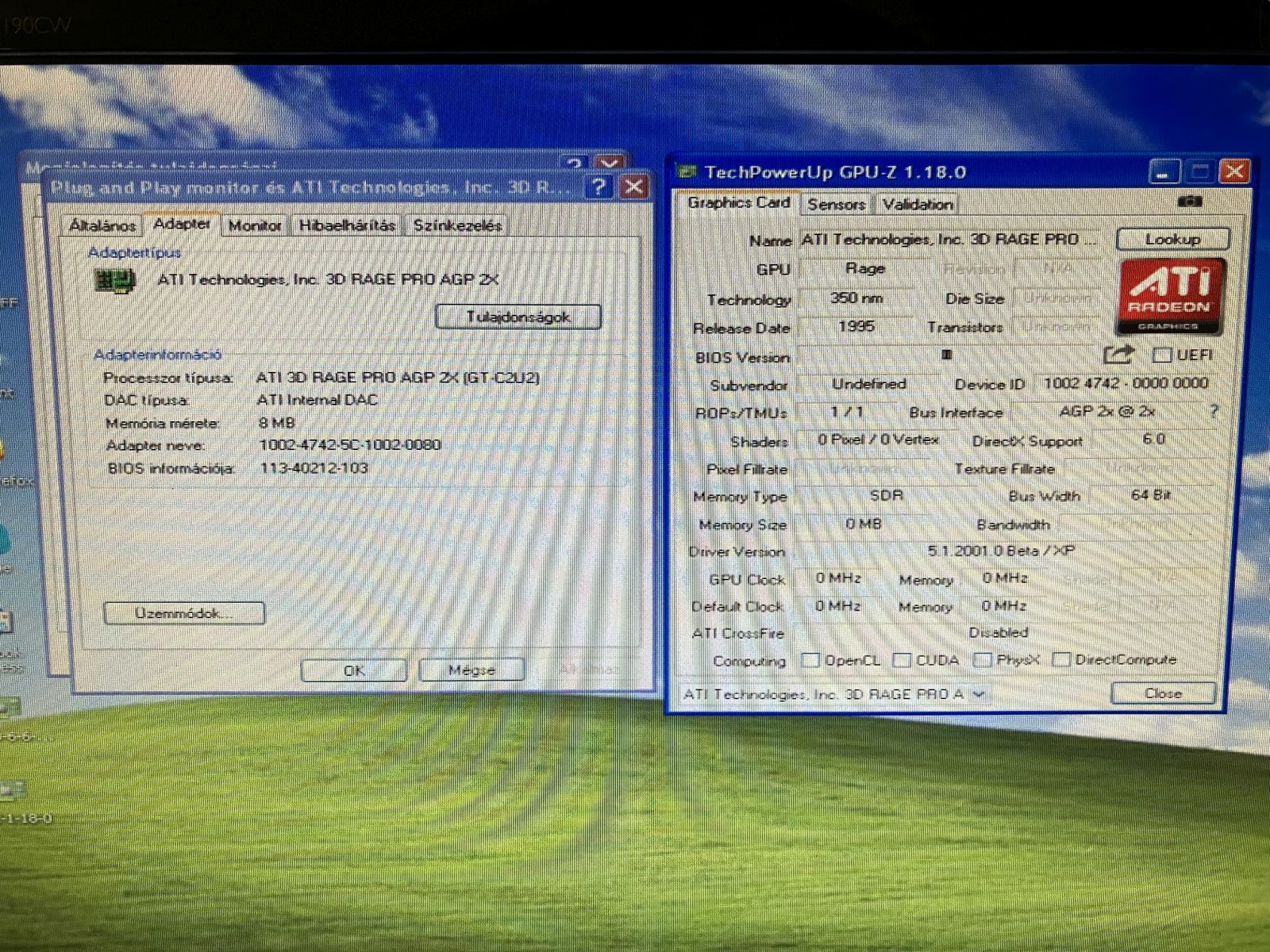Close the Plug and Play monitor dialog

(x=633, y=187)
